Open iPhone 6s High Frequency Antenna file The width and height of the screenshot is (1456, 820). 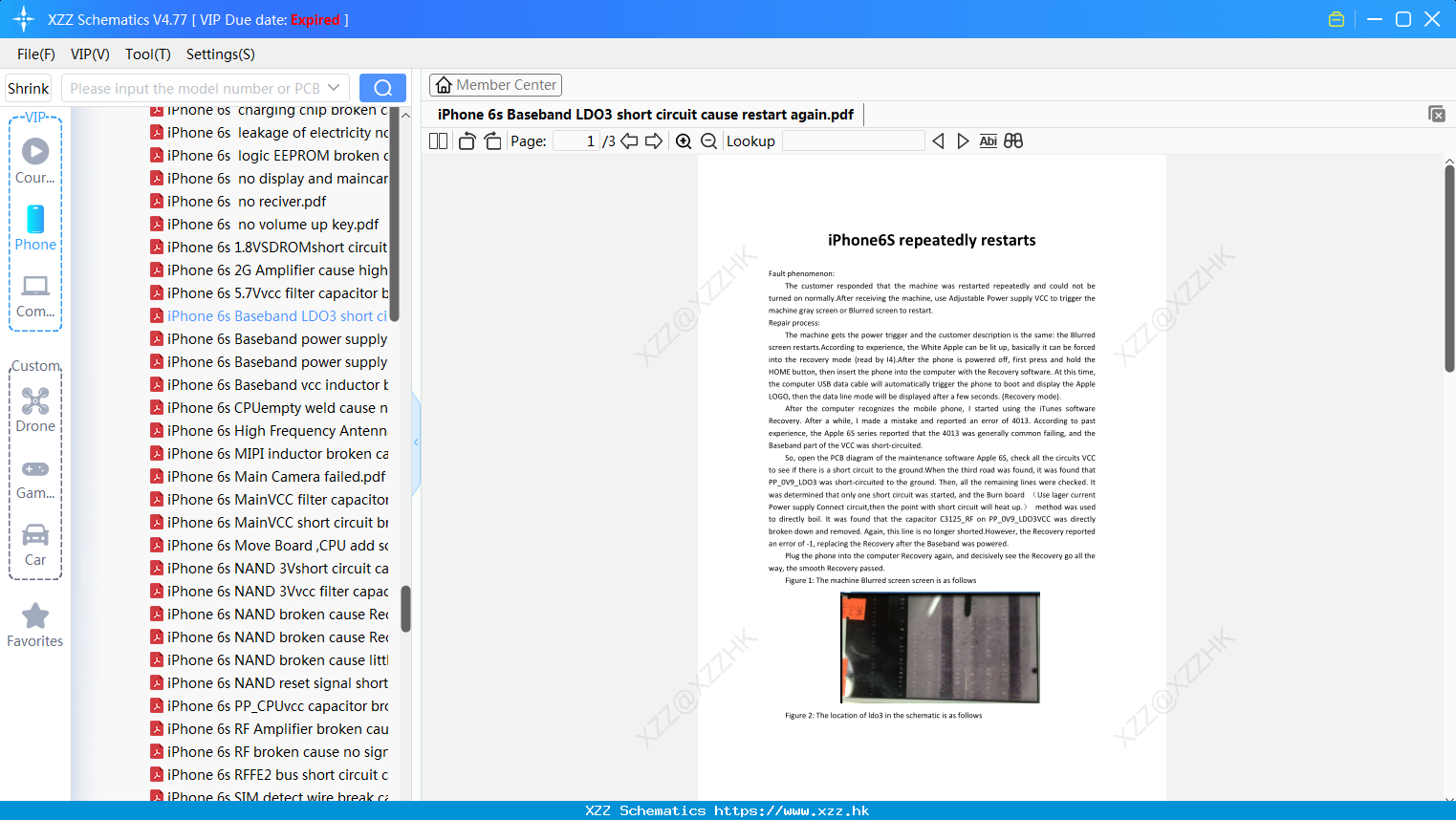coord(269,431)
